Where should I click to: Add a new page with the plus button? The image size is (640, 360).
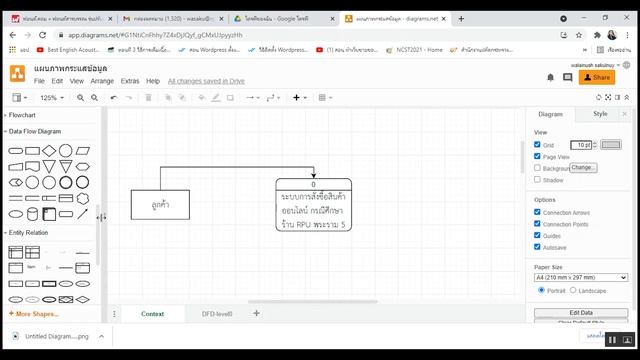[256, 313]
